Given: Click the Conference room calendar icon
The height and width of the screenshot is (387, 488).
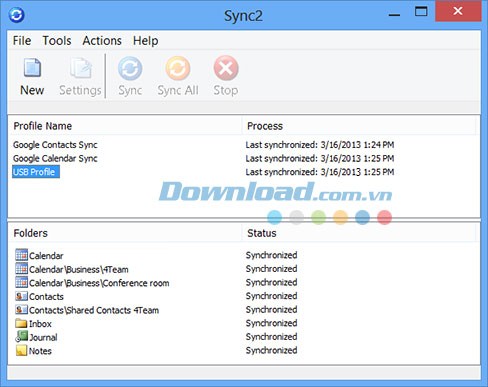Looking at the screenshot, I should 21,282.
